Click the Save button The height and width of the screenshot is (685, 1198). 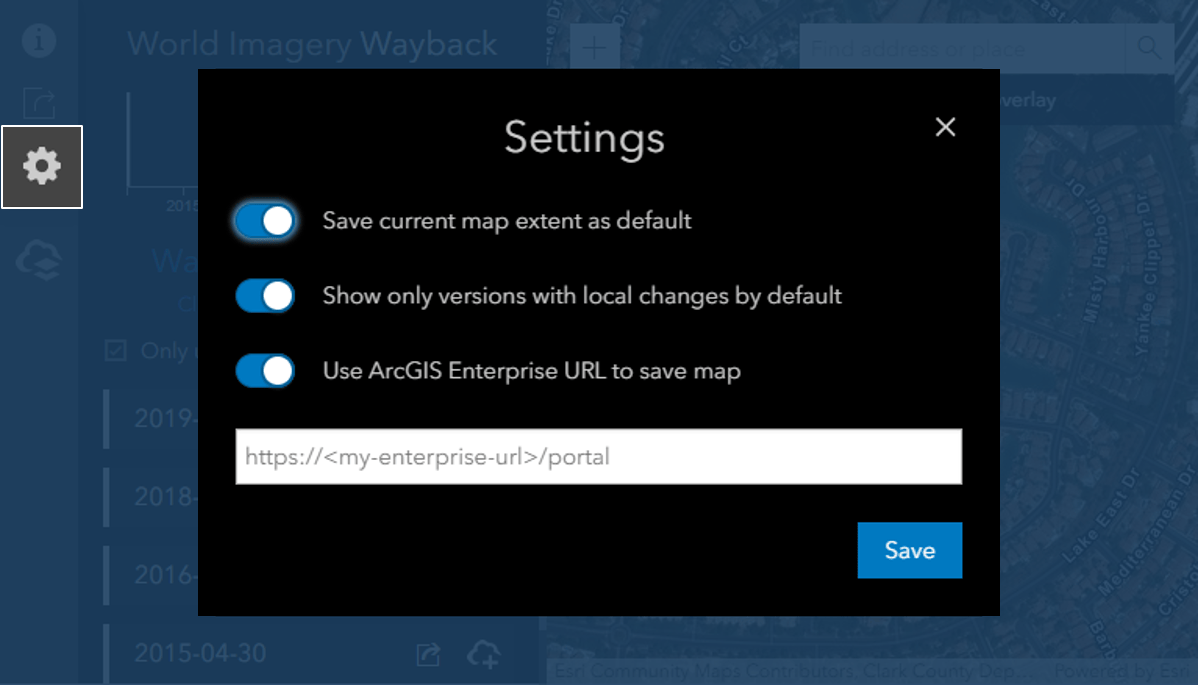tap(908, 550)
